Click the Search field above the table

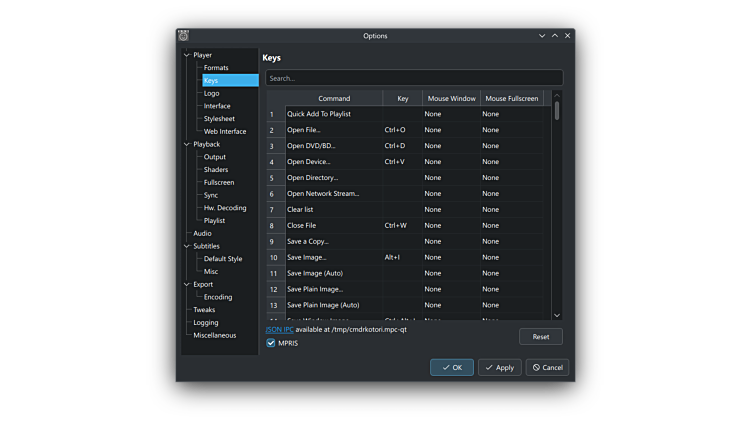click(412, 78)
